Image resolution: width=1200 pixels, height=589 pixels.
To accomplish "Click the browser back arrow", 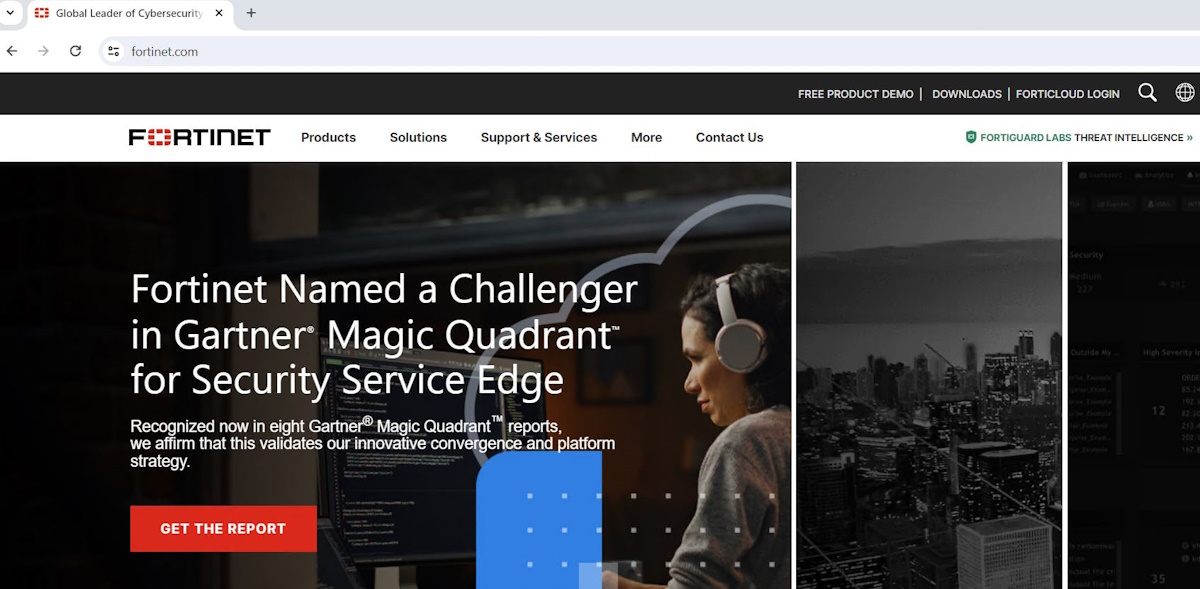I will click(x=12, y=51).
